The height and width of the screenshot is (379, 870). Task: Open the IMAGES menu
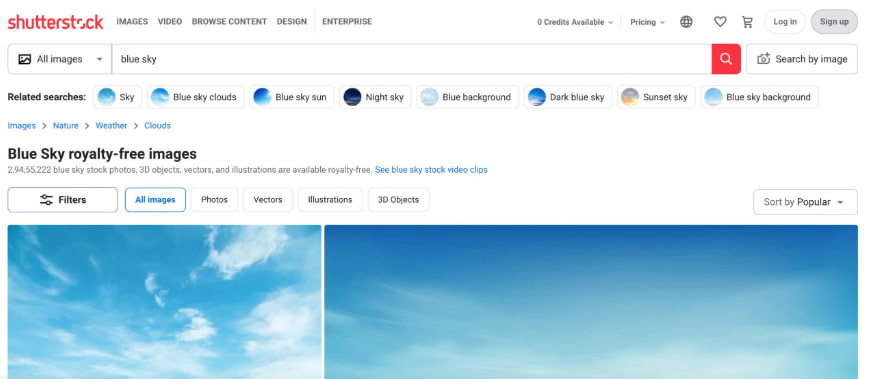pos(132,22)
